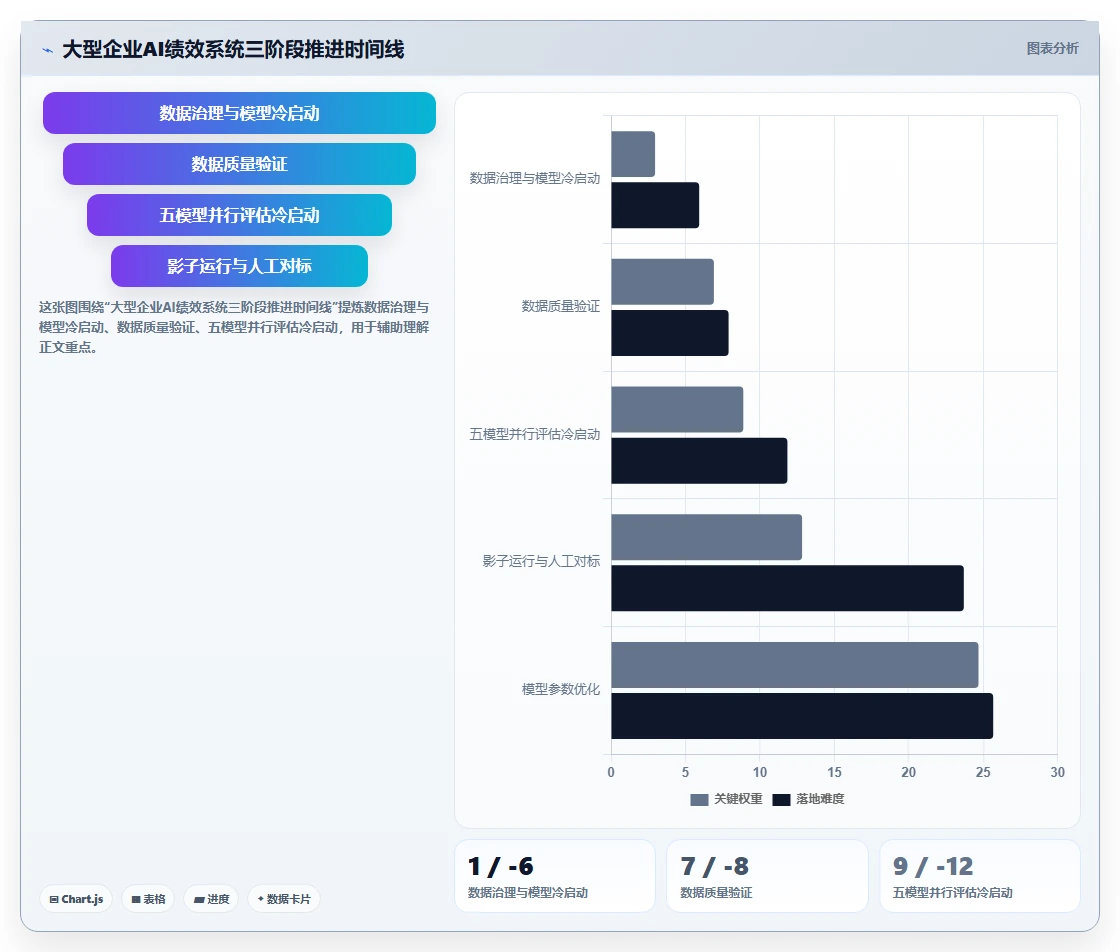Image resolution: width=1120 pixels, height=952 pixels.
Task: Click the dark 落地难度 bar for 影子运行与人工对标
Action: tap(787, 588)
